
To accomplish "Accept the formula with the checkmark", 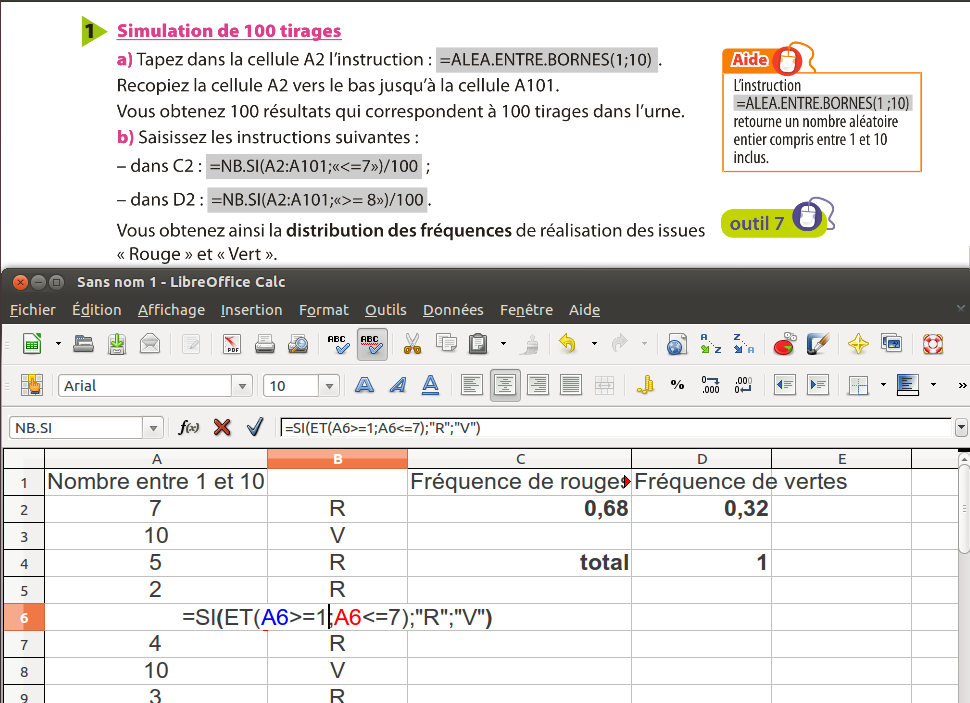I will click(x=255, y=428).
